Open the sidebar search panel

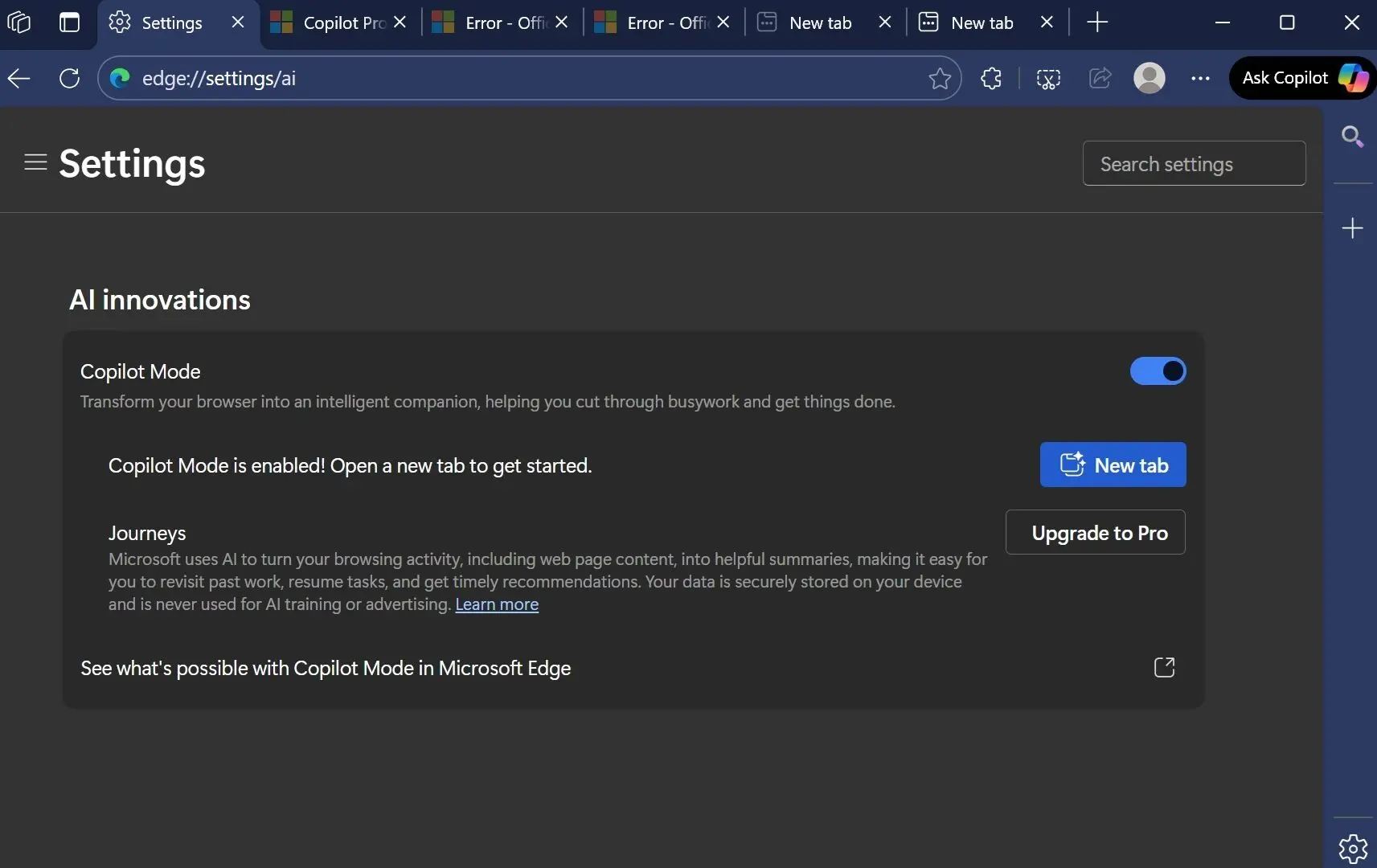(1353, 137)
